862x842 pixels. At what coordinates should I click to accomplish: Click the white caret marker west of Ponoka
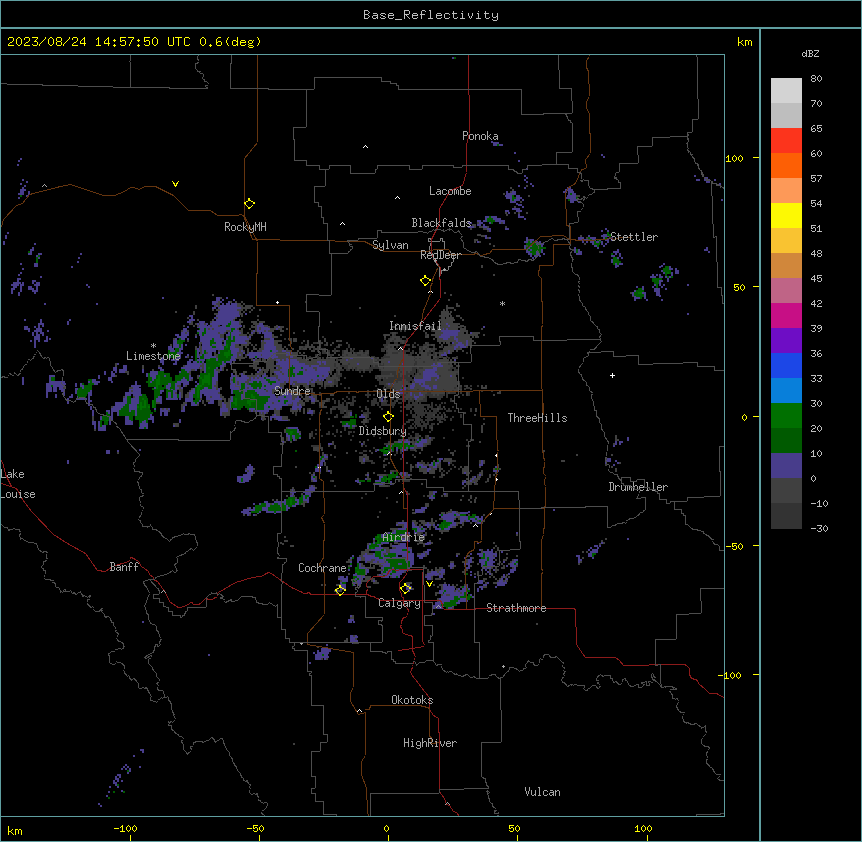pyautogui.click(x=366, y=147)
